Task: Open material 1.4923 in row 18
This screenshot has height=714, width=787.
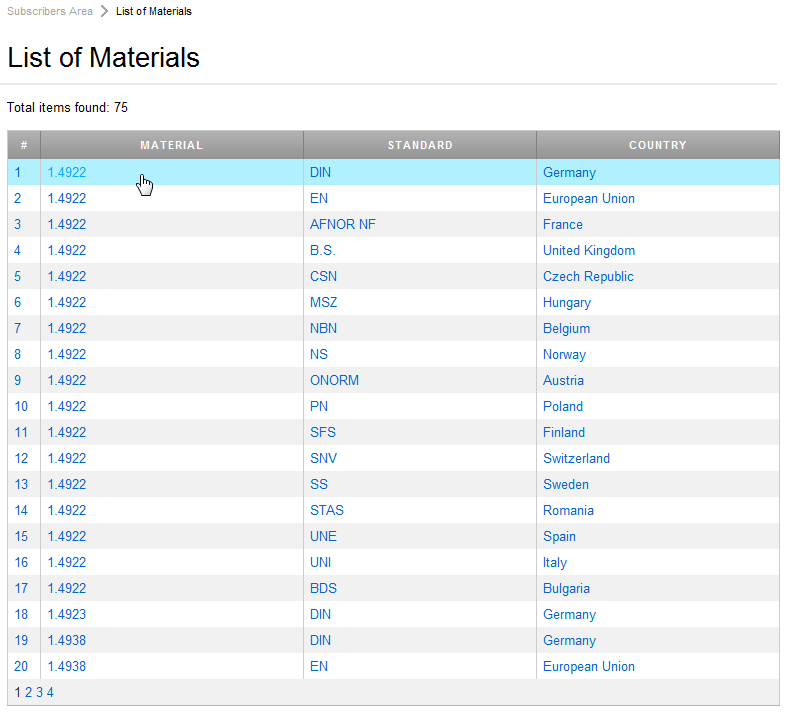Action: pos(67,615)
